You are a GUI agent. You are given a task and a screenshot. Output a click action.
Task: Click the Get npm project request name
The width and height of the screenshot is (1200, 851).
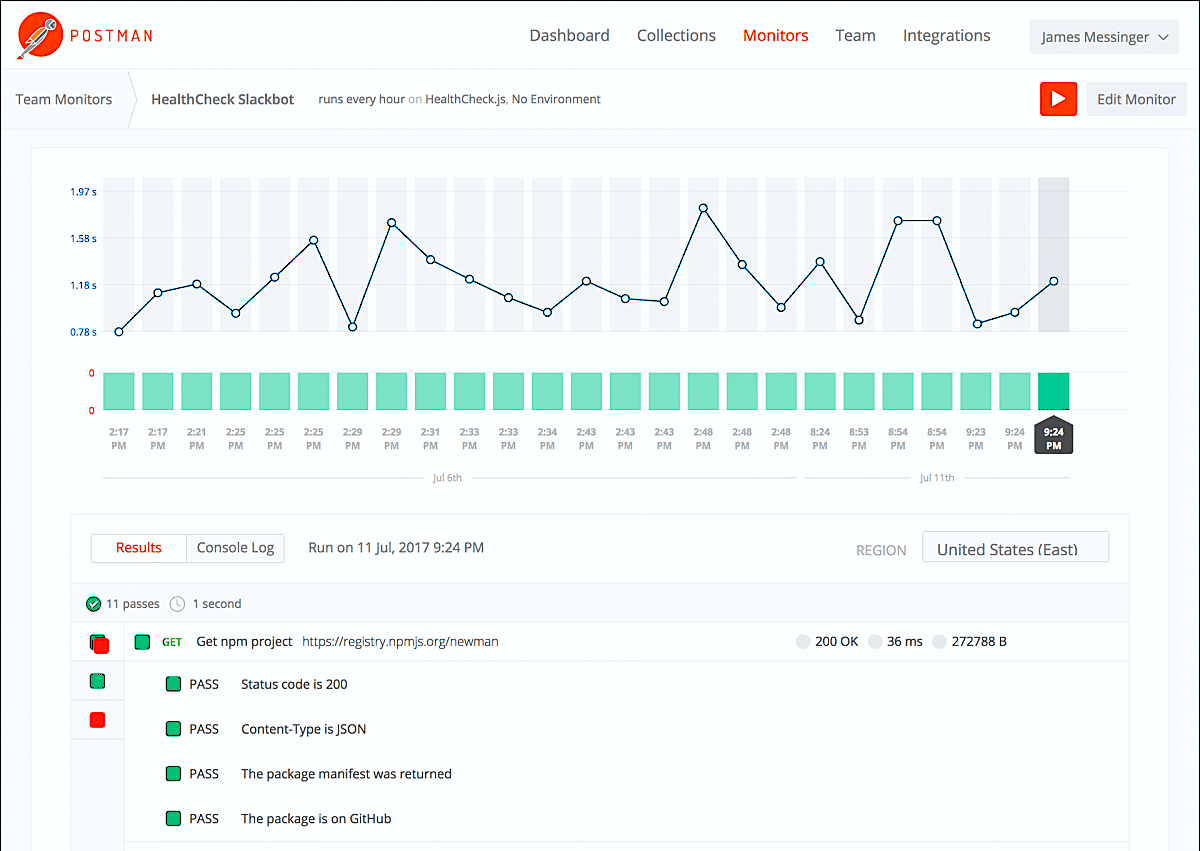[x=244, y=642]
